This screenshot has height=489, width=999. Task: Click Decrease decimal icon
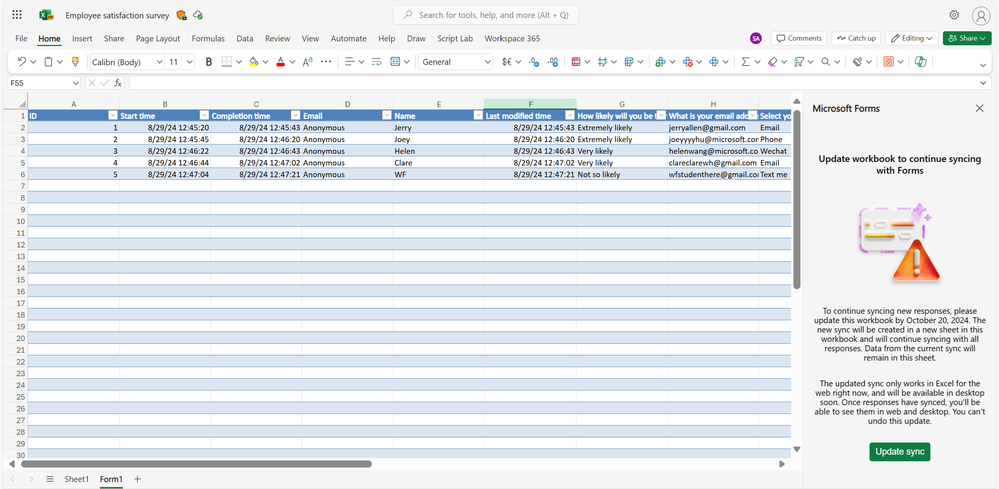click(553, 62)
